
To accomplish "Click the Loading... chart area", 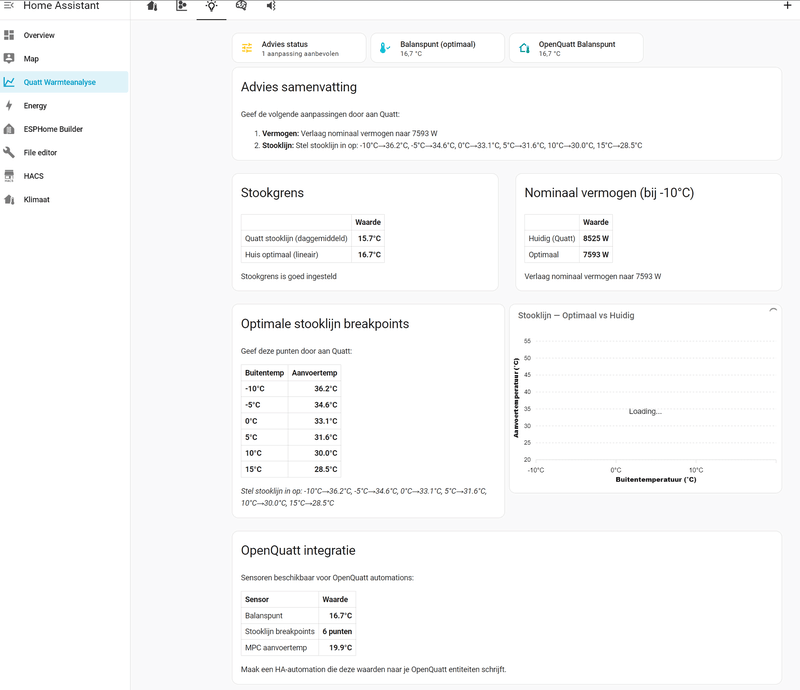I will click(x=645, y=411).
